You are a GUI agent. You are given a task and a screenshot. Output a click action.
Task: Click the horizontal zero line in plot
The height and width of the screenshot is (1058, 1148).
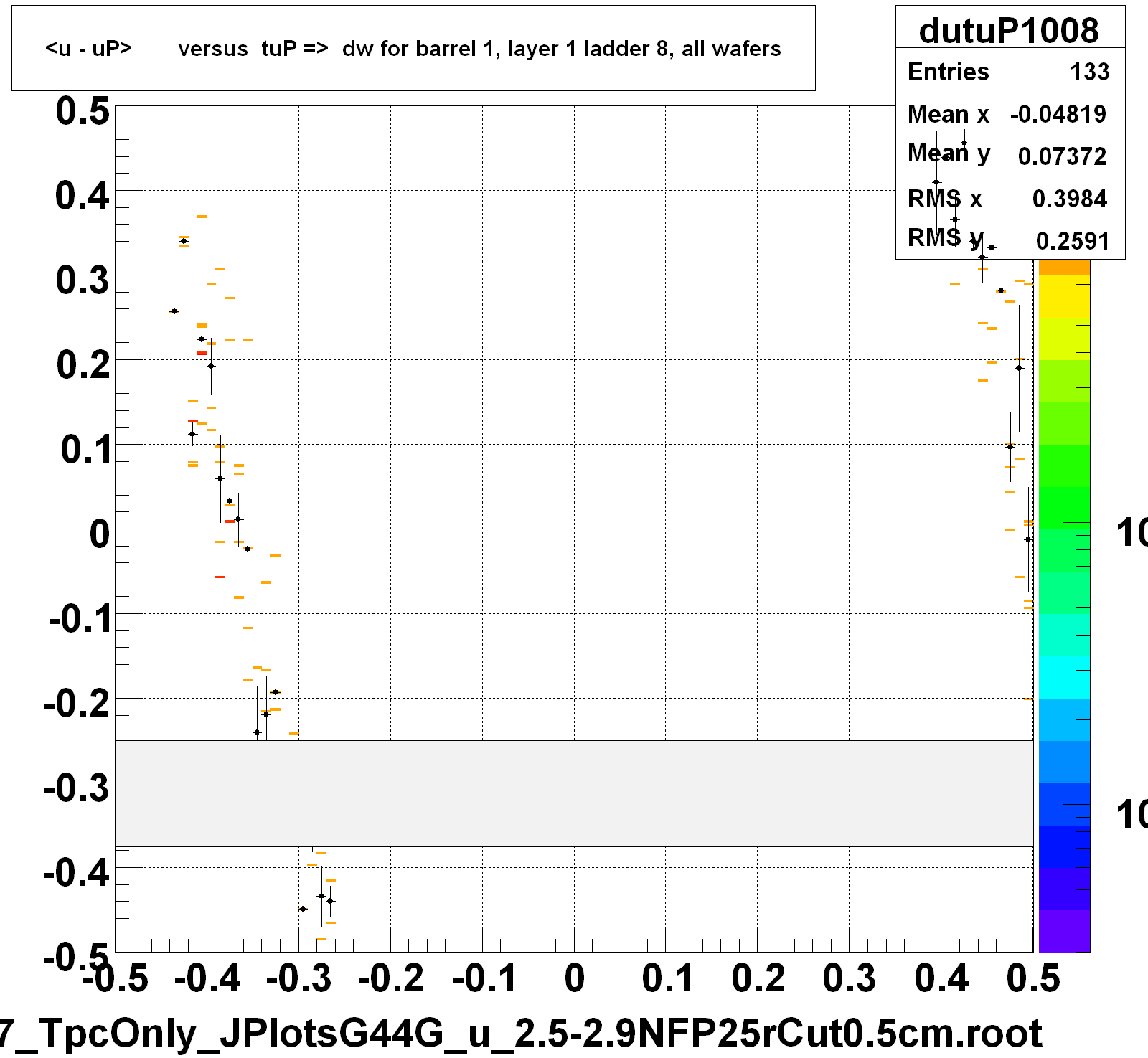coord(574,529)
